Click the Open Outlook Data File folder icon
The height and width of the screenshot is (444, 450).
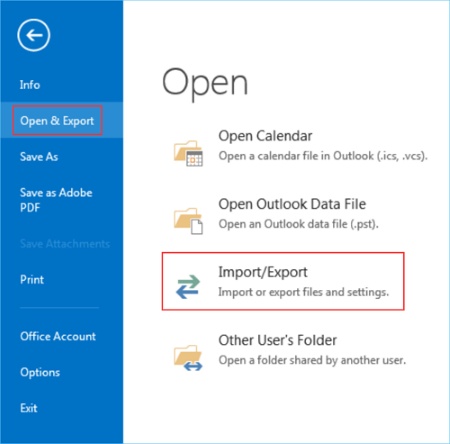(188, 221)
